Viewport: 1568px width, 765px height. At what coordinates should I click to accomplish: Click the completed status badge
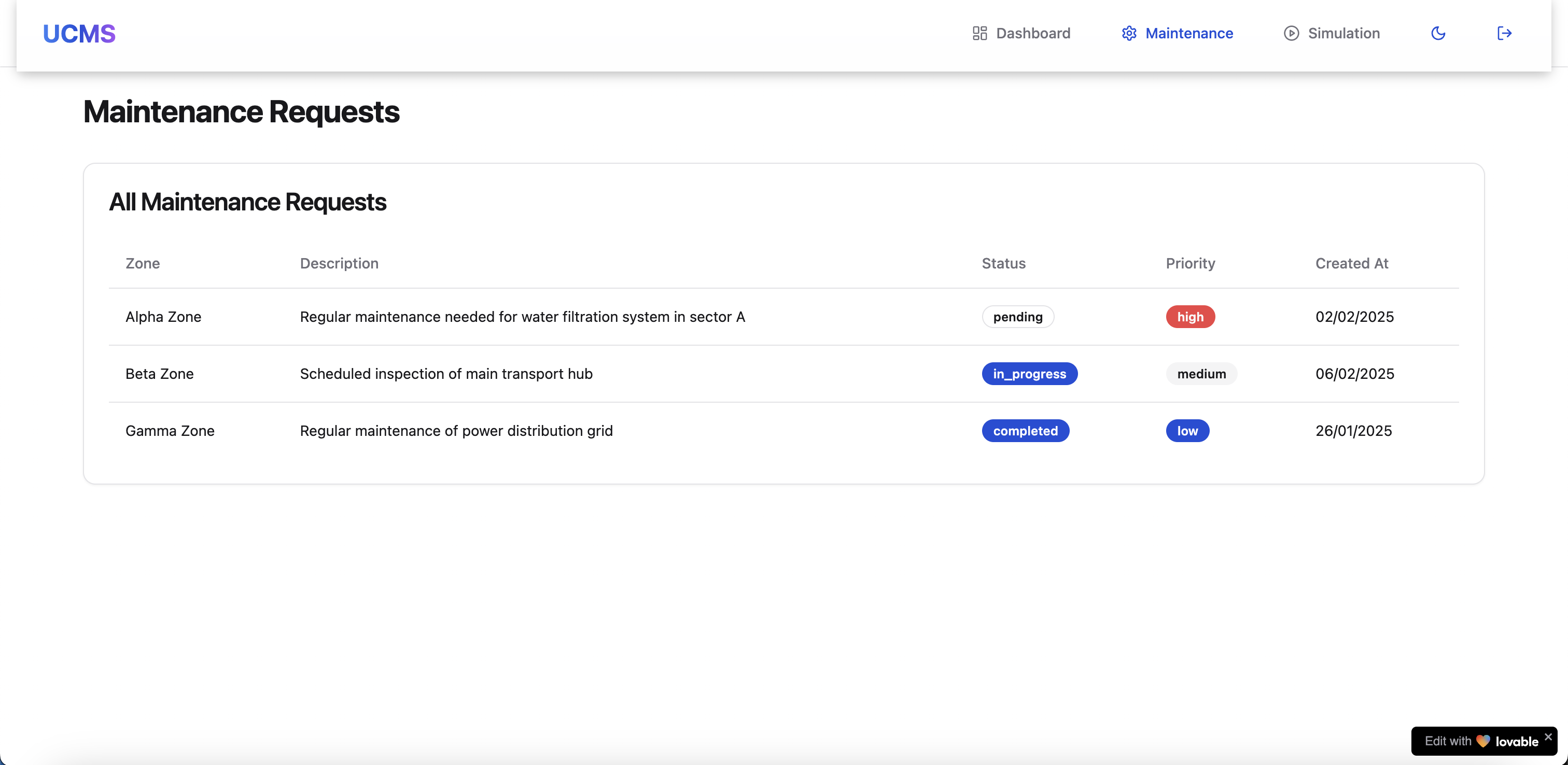click(1025, 431)
